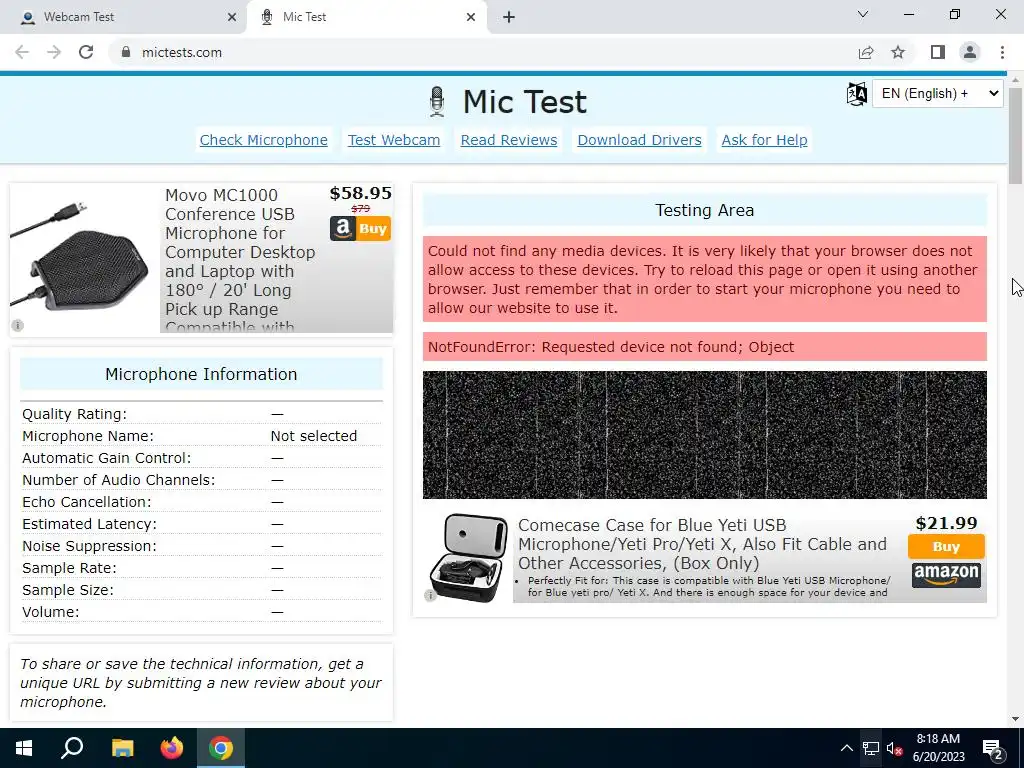Switch to the Webcam Test tab
The image size is (1024, 768).
123,17
